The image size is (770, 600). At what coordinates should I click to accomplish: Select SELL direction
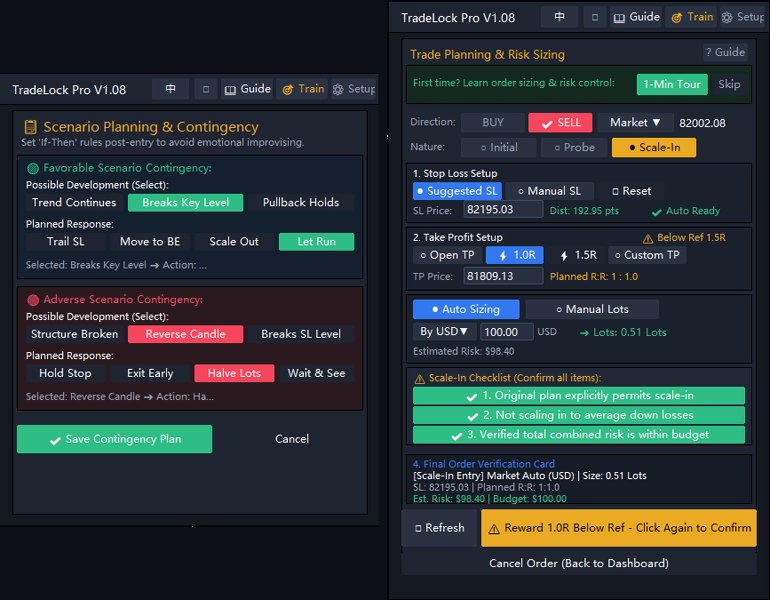(x=560, y=123)
